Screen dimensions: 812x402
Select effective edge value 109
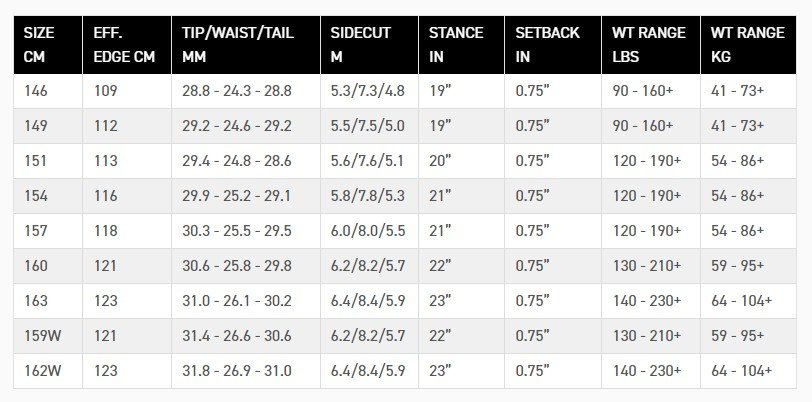127,91
